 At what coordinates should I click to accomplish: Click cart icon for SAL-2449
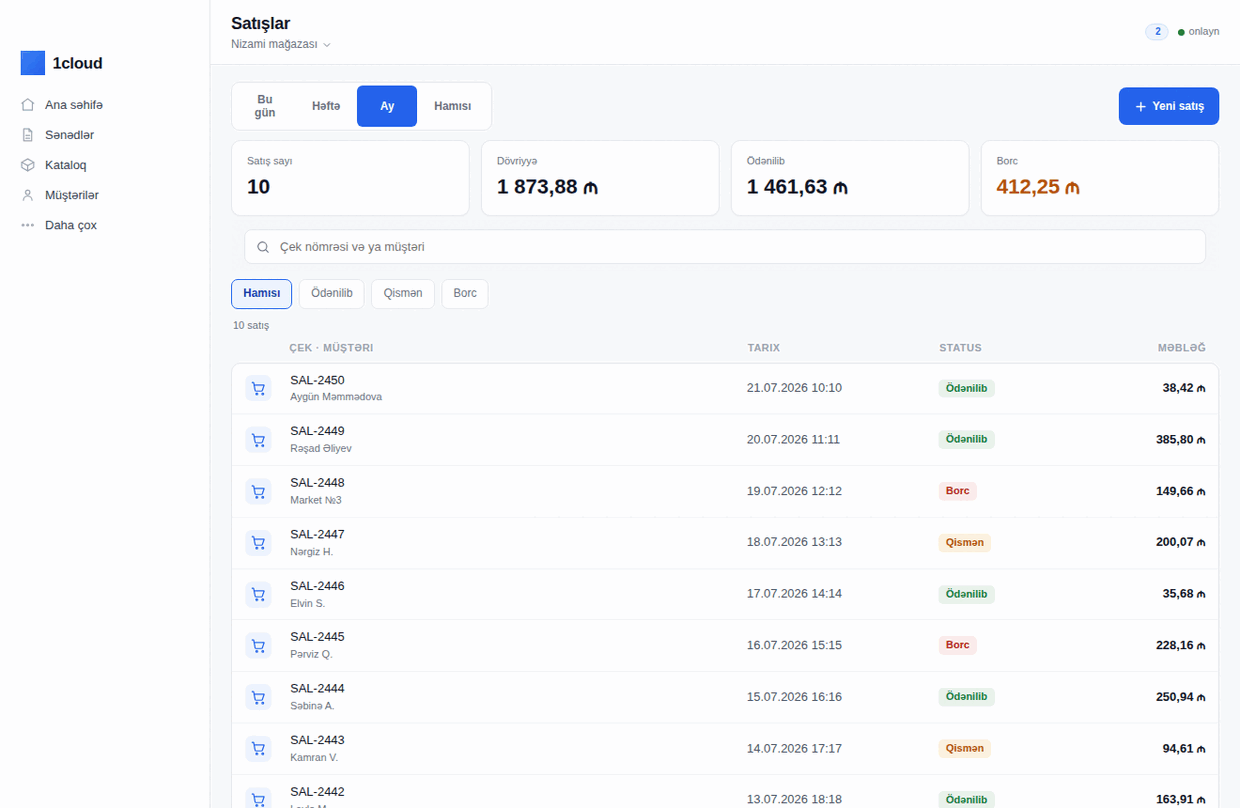[258, 440]
